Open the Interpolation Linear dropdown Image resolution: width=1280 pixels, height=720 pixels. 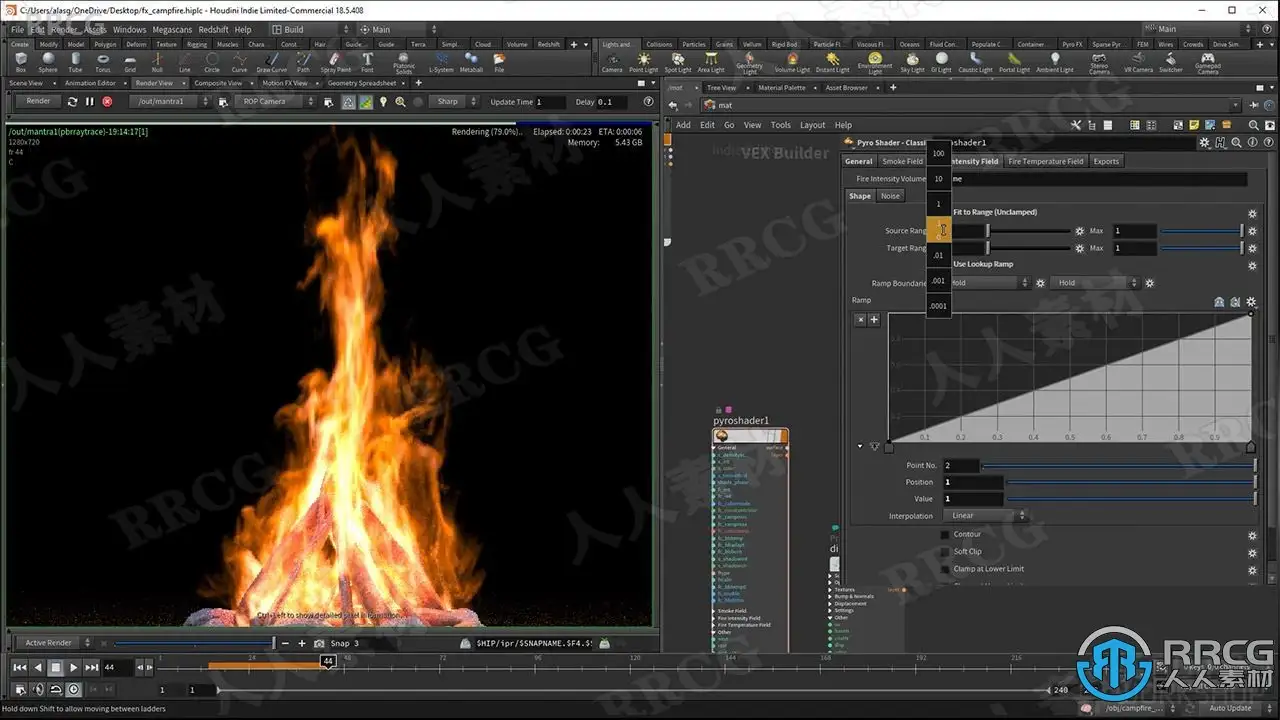tap(986, 516)
